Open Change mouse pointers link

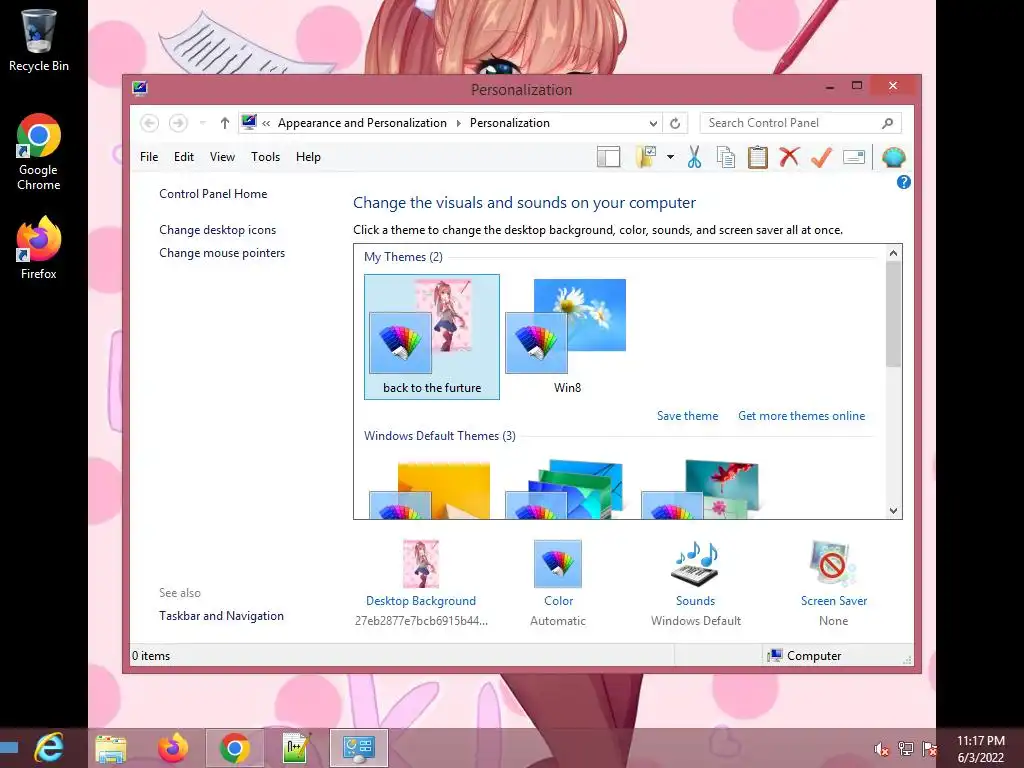pos(222,253)
